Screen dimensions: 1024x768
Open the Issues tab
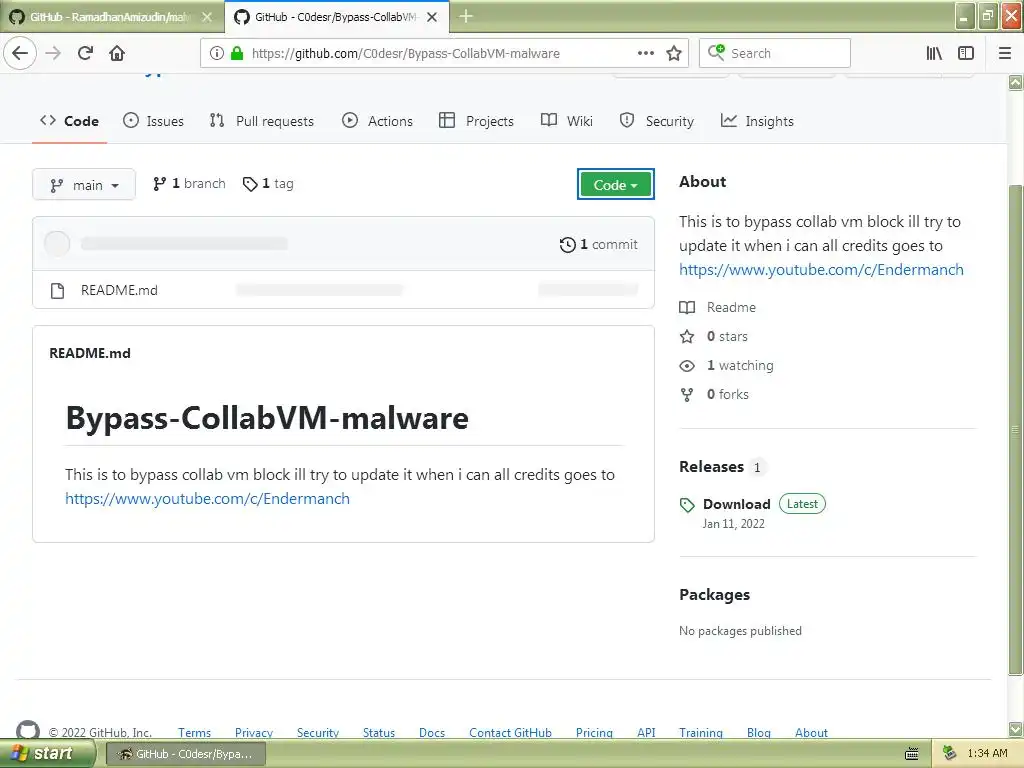click(x=153, y=121)
